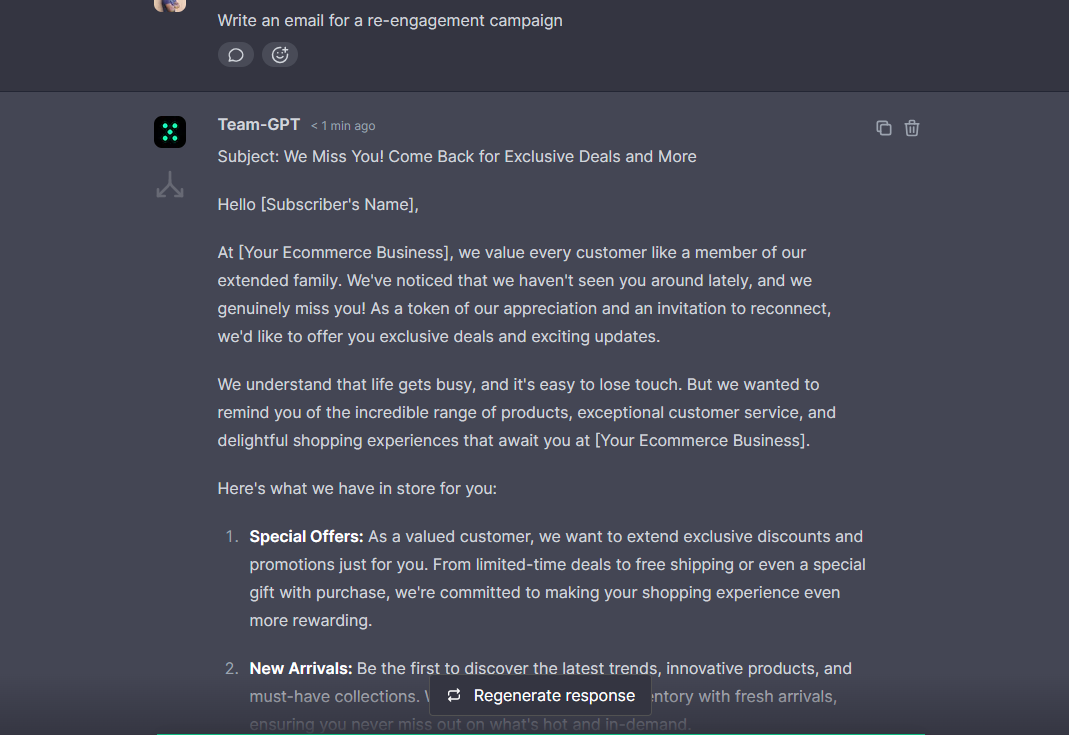Click the paragraph starting "At [Your Ecommerce Business]"
1069x735 pixels.
(524, 294)
